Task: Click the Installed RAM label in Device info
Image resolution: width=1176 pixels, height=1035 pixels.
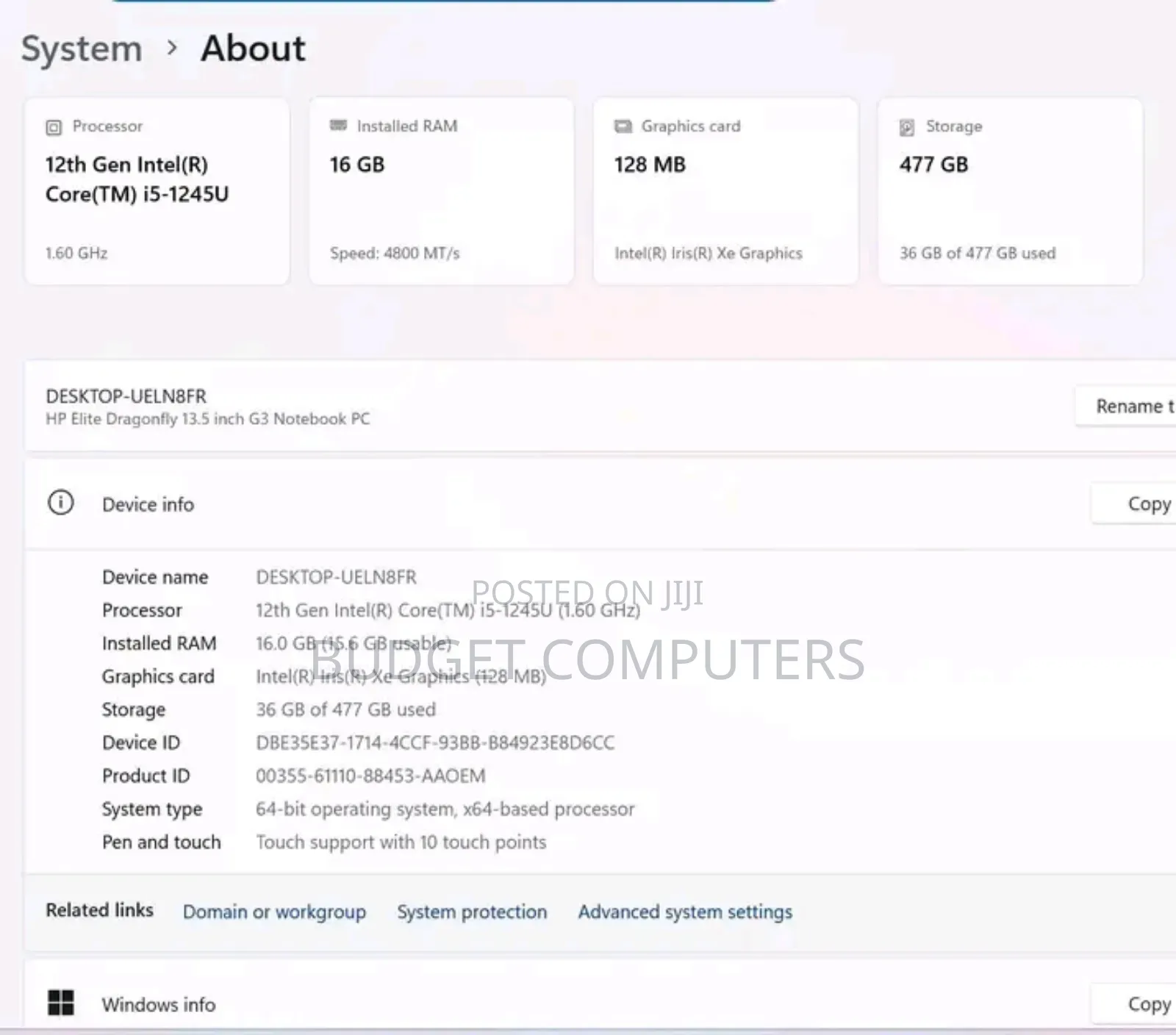Action: coord(159,643)
